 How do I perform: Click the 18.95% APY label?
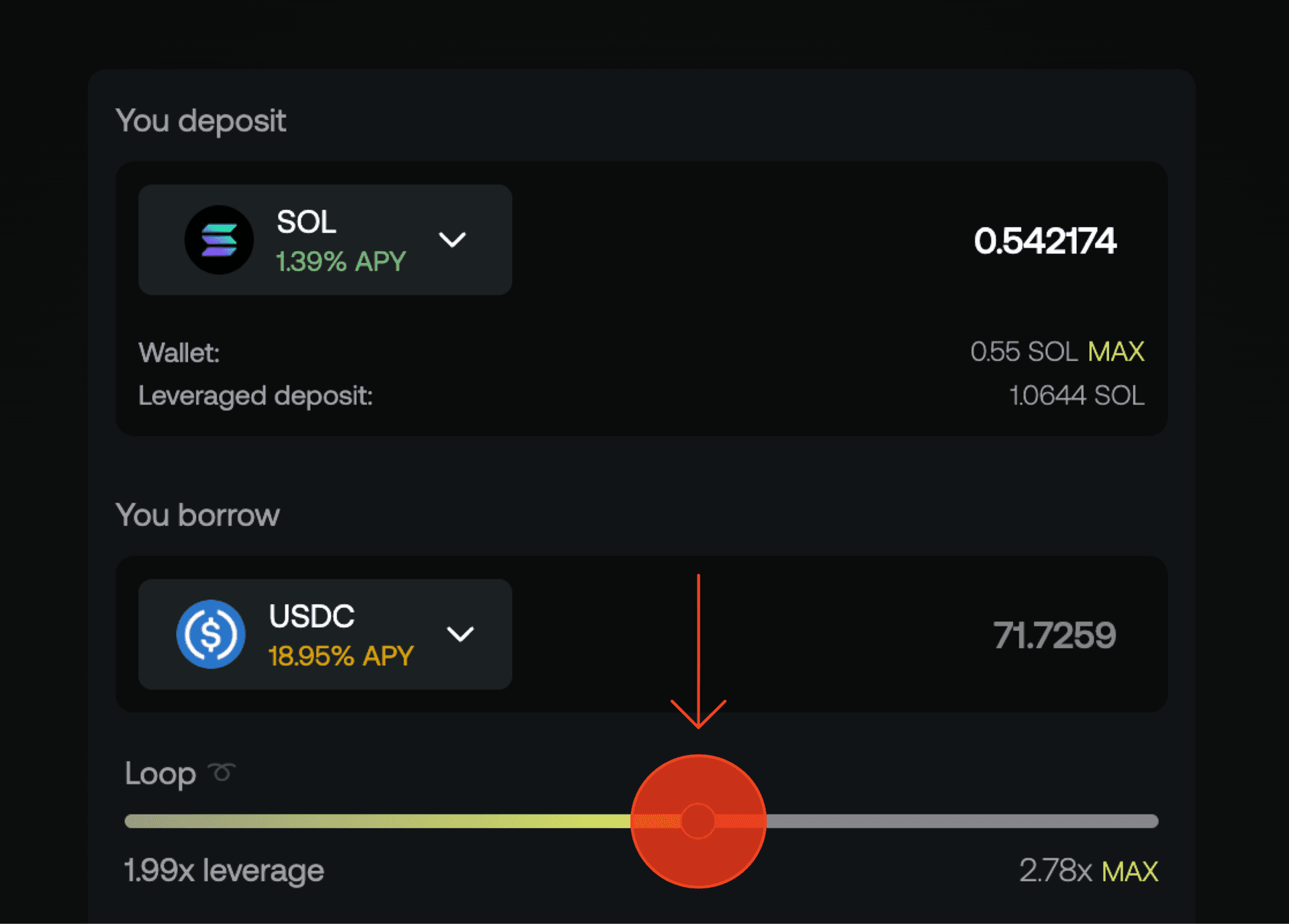[x=341, y=656]
